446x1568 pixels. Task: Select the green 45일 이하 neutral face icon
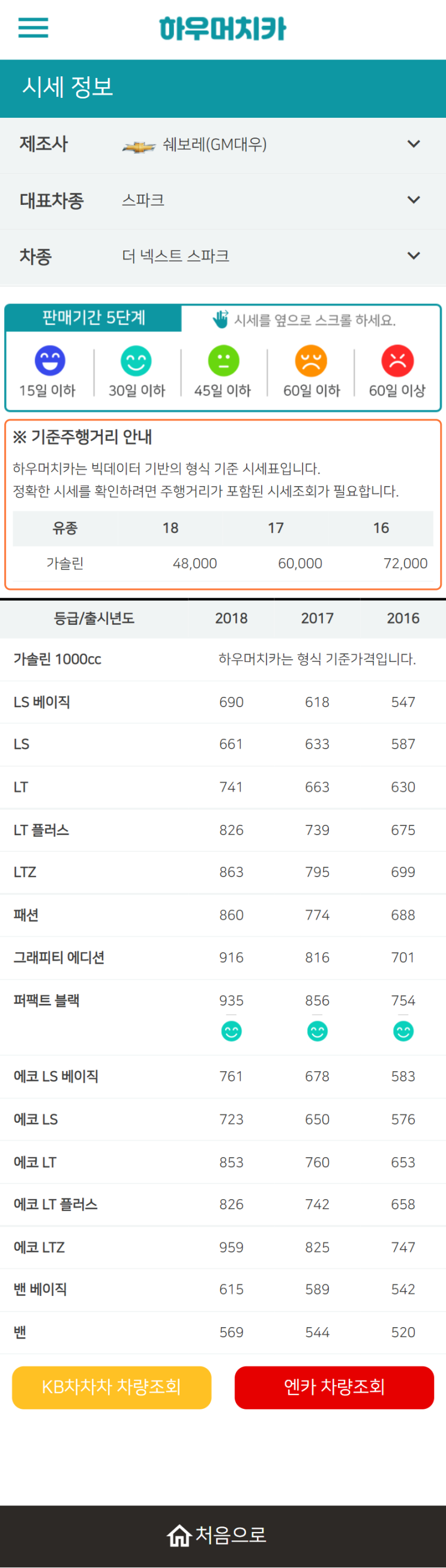click(x=223, y=360)
